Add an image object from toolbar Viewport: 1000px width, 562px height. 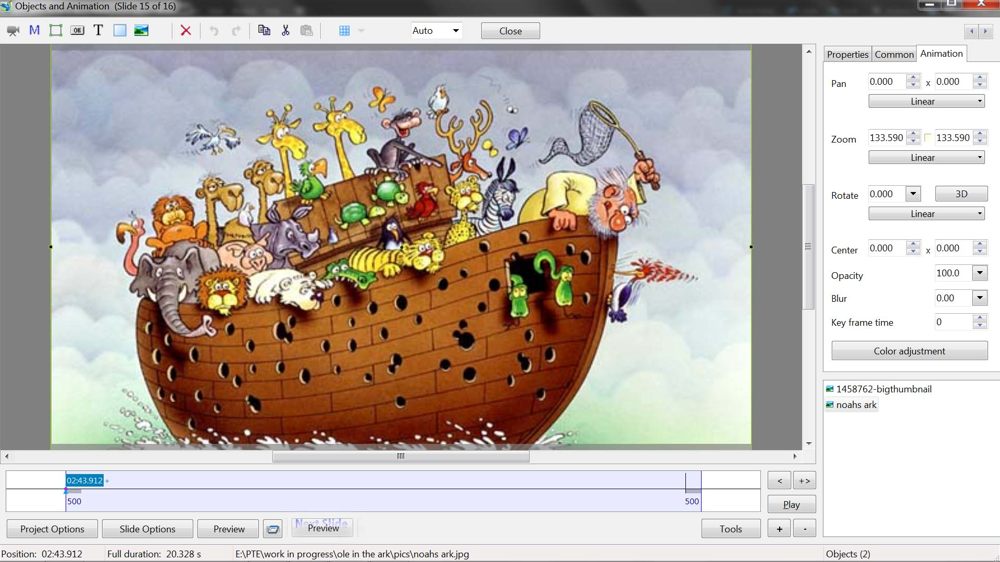(141, 31)
